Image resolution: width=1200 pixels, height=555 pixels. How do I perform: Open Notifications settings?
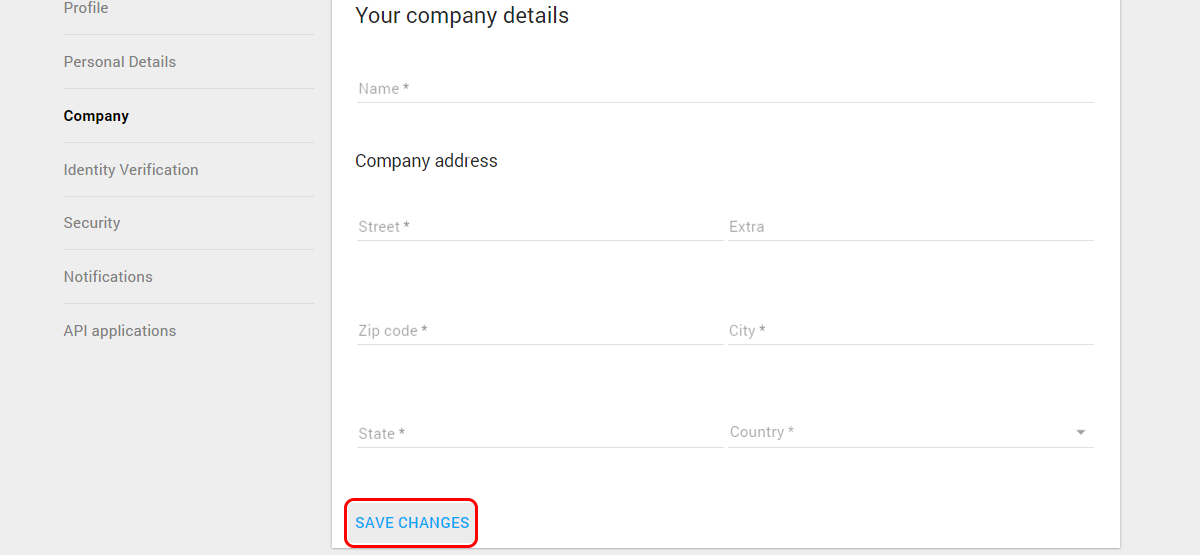click(108, 277)
